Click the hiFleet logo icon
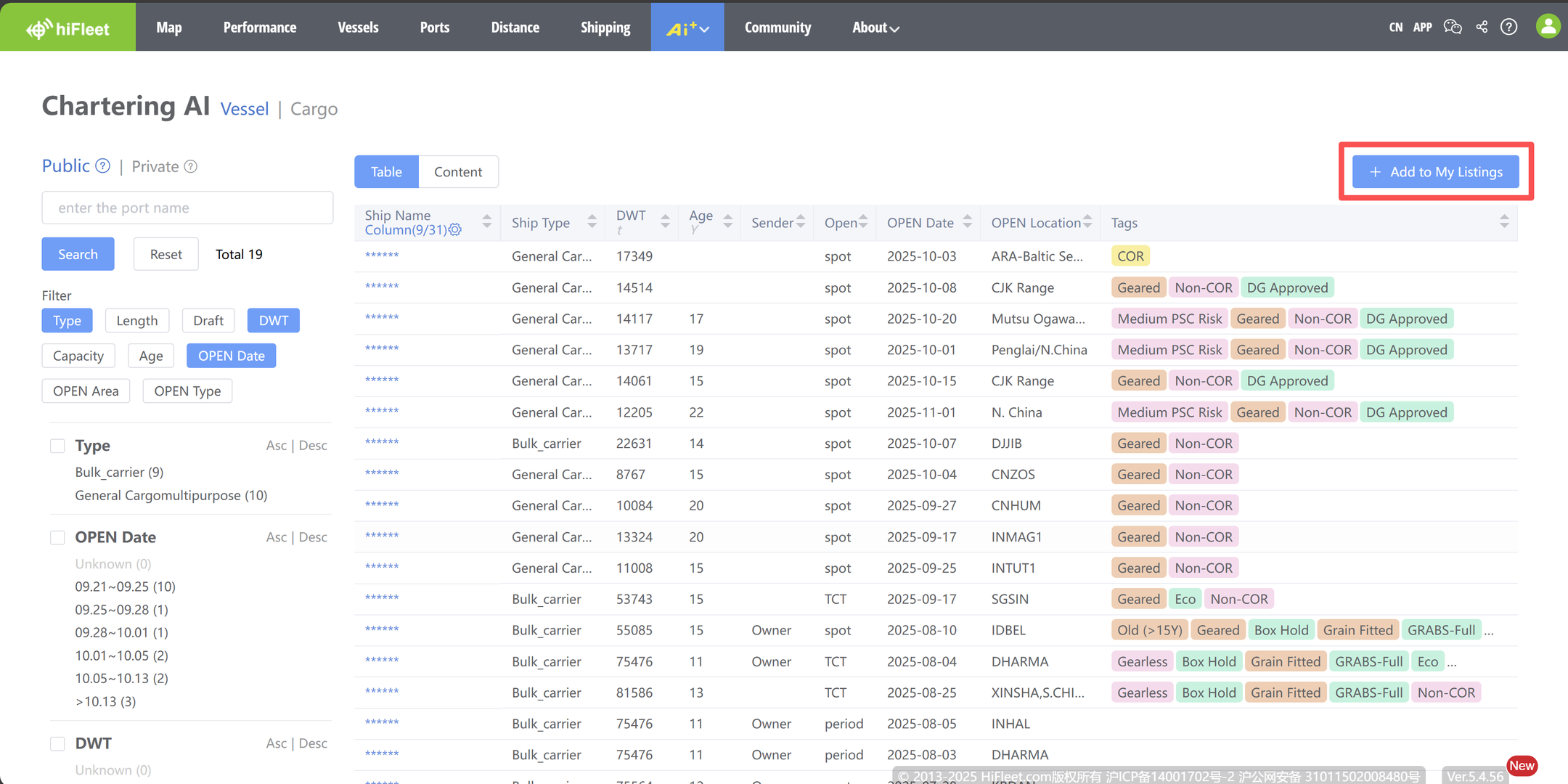The width and height of the screenshot is (1568, 784). (x=39, y=28)
